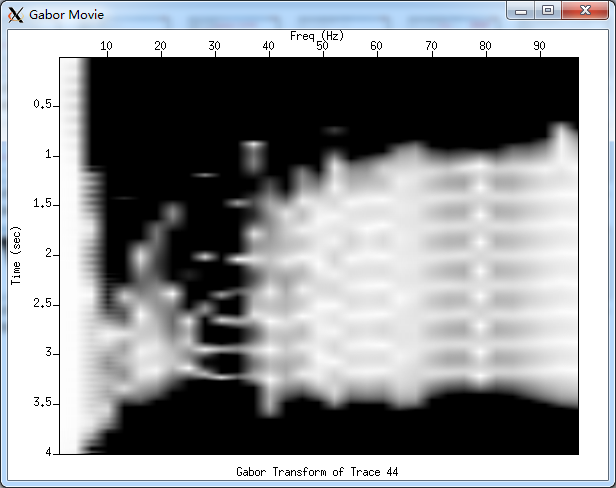The height and width of the screenshot is (488, 616).
Task: Click the 2.5 sec time tick label
Action: tap(42, 303)
